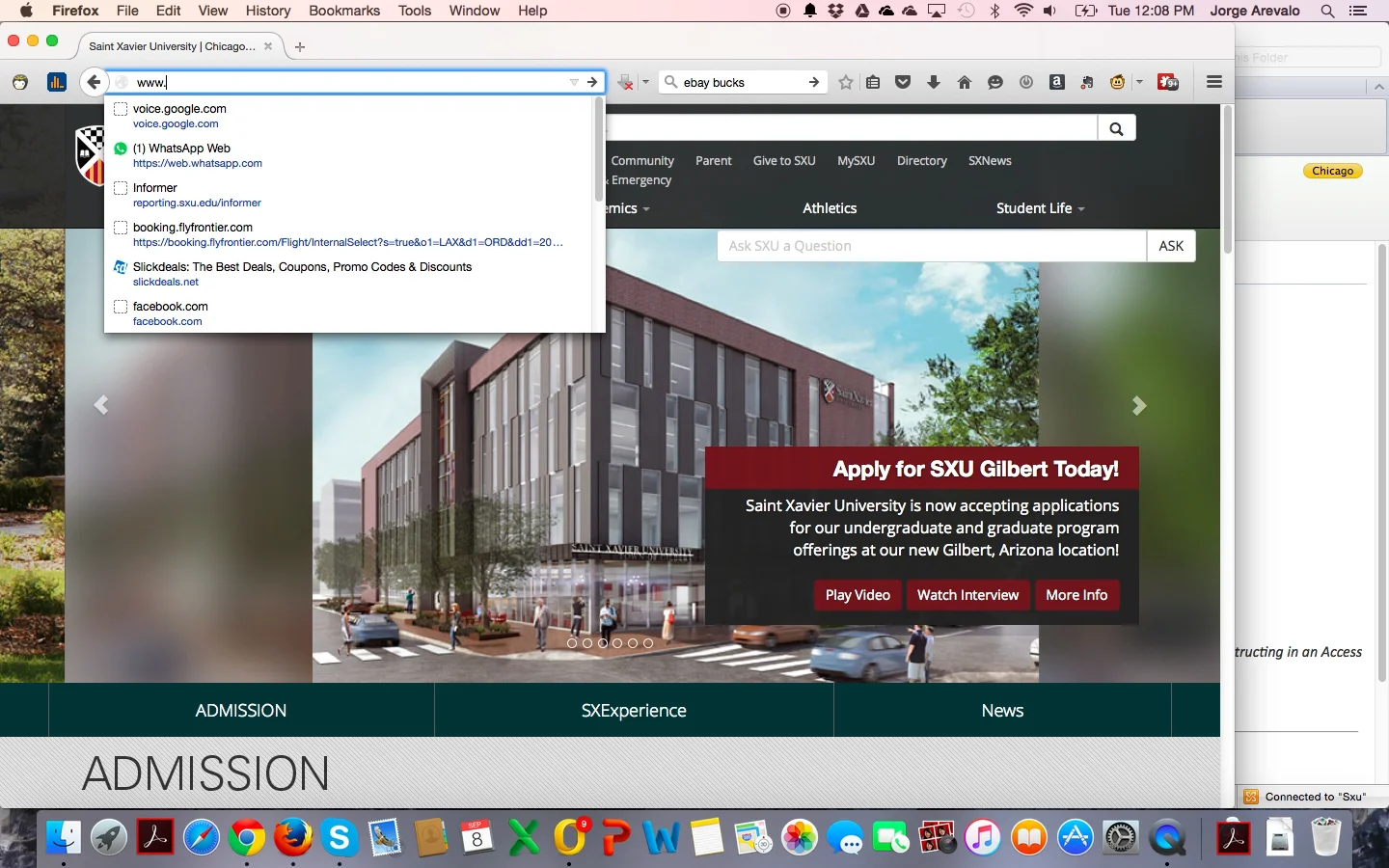
Task: Open the Bookmarks menu
Action: coord(344,11)
